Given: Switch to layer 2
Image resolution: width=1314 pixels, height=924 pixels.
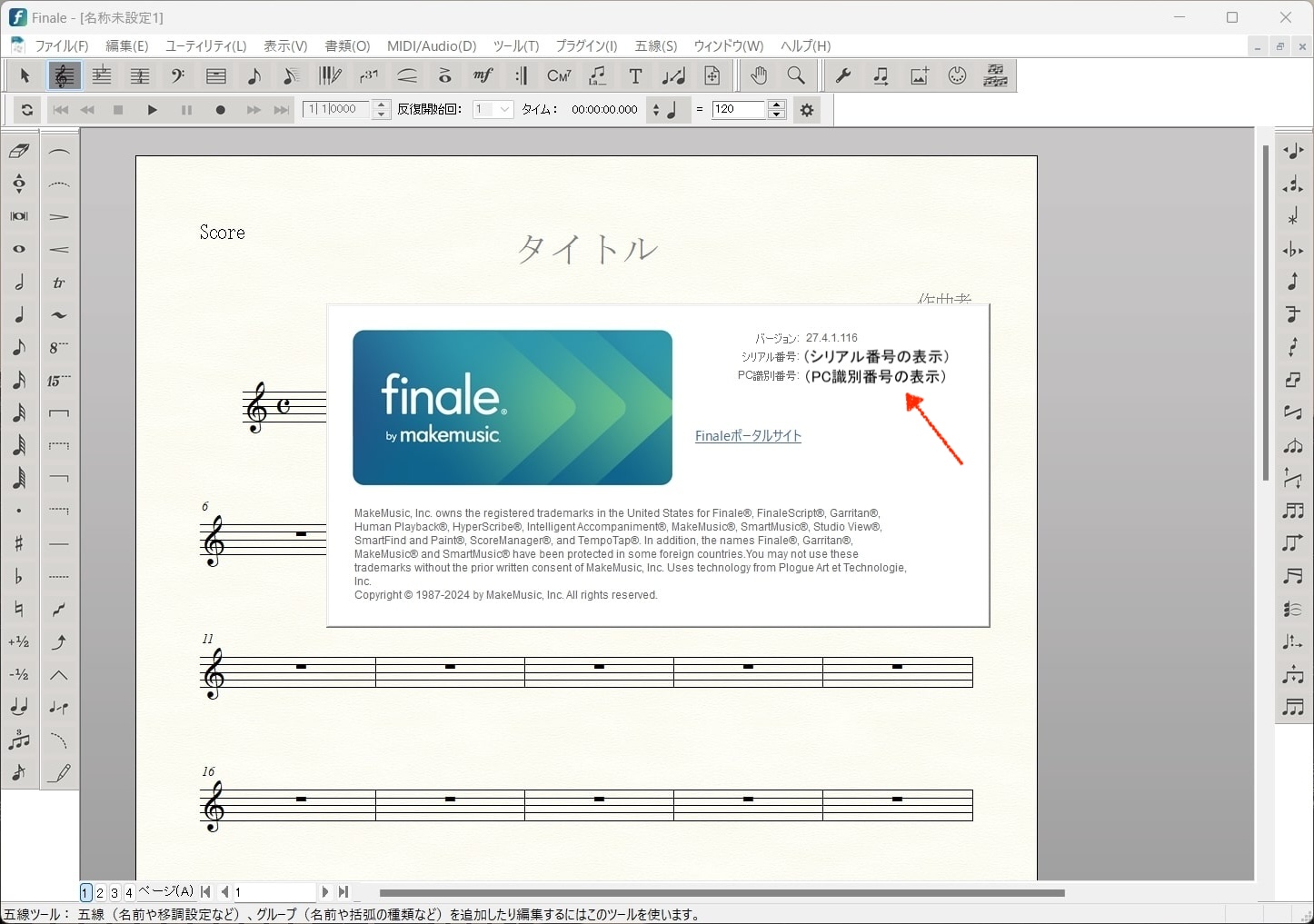Looking at the screenshot, I should point(100,893).
